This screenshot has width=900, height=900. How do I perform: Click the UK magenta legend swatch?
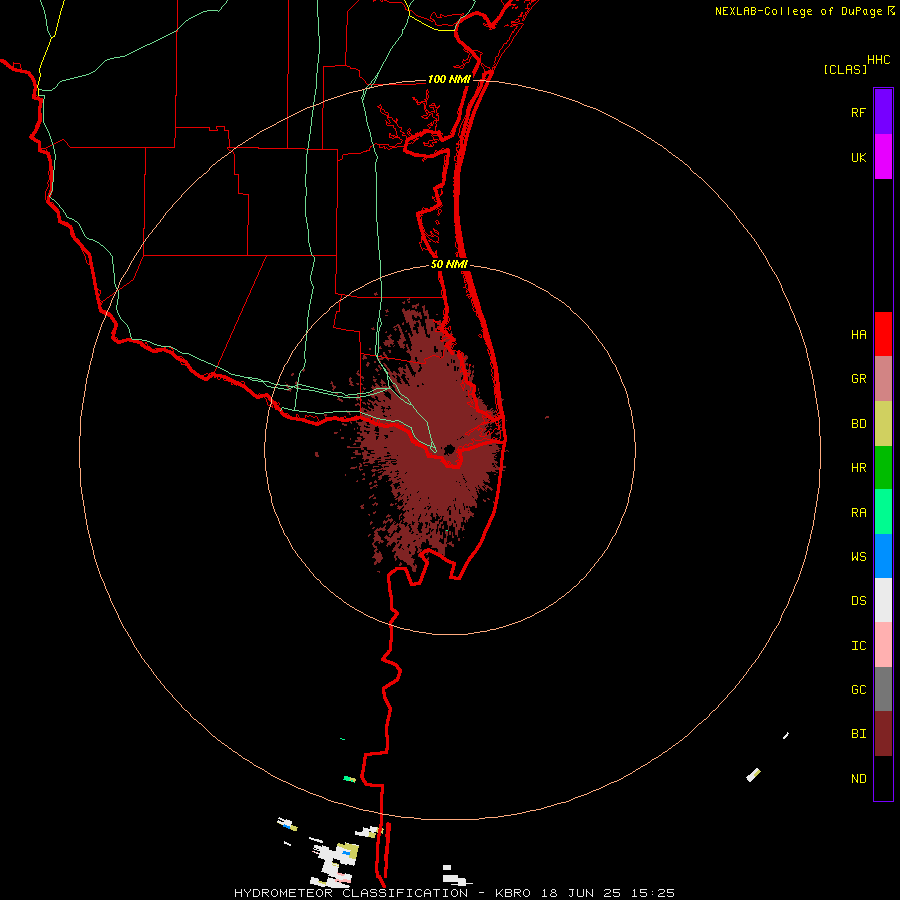tap(883, 156)
